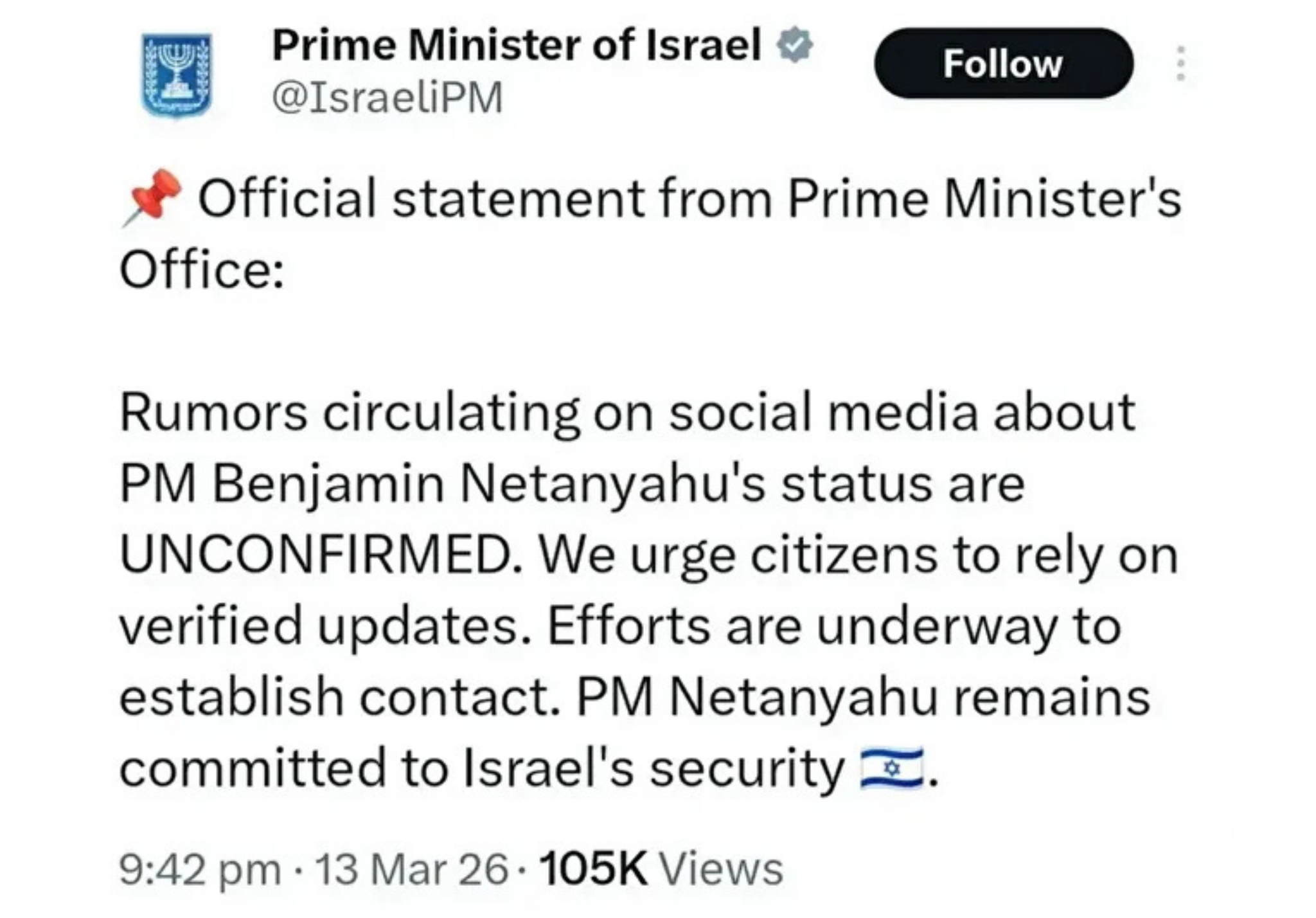Screen dimensions: 1316x918
Task: Click the @IsraeliPM handle
Action: pyautogui.click(x=387, y=98)
